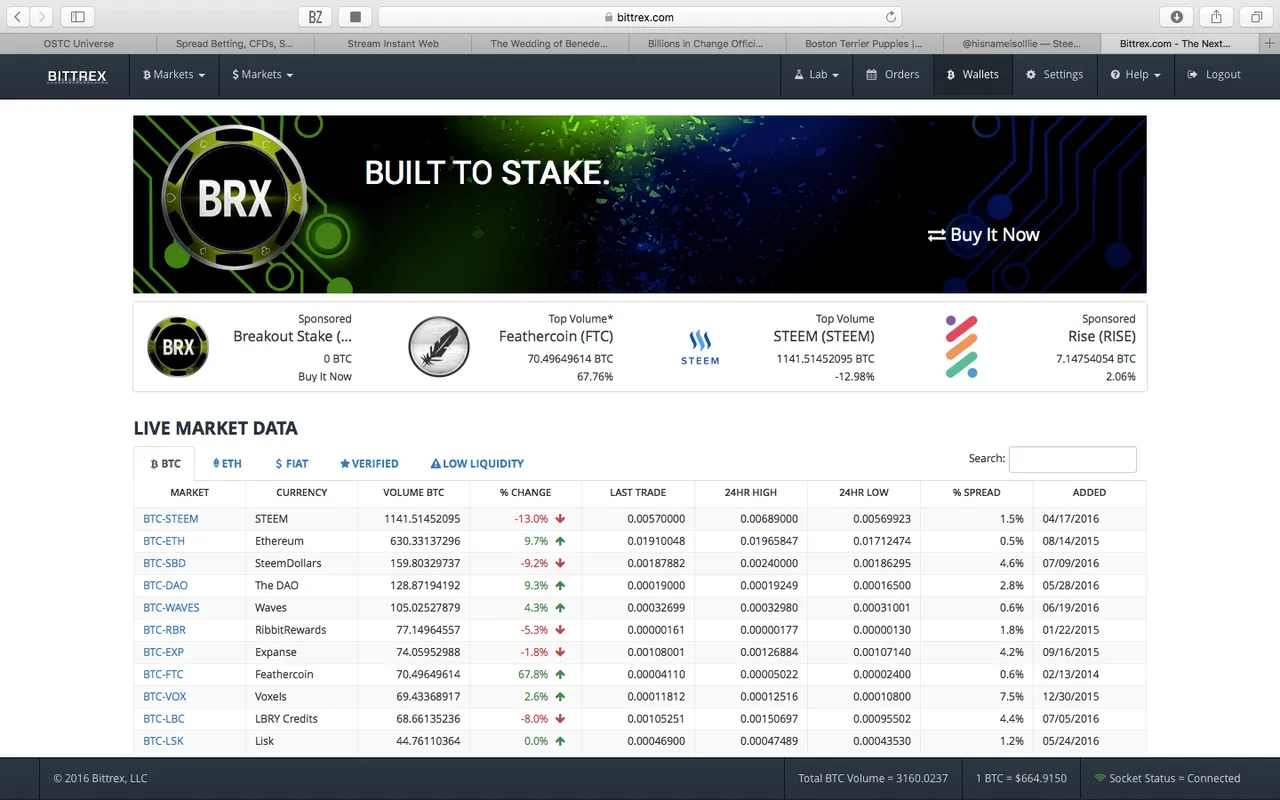Click the STEEM (STEEM) top volume title
The image size is (1280, 800).
tap(824, 337)
